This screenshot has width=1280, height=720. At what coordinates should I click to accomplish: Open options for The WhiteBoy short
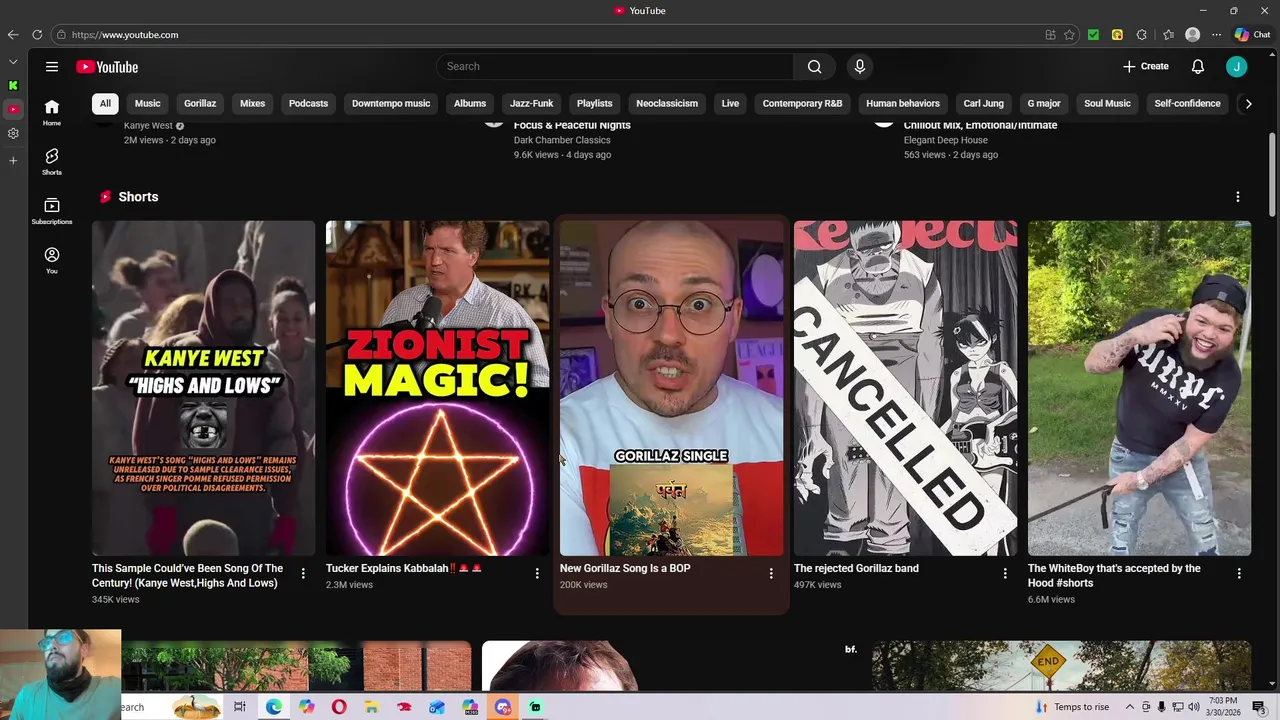coord(1239,573)
